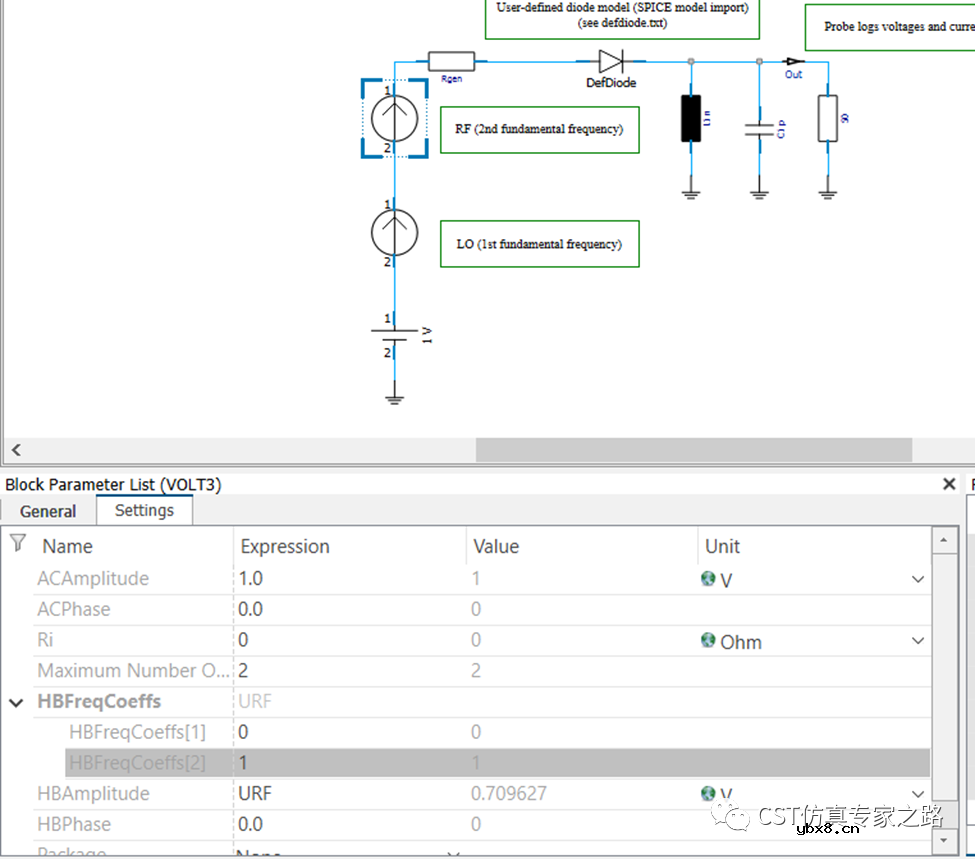975x859 pixels.
Task: Select the RF voltage source symbol
Action: point(395,119)
